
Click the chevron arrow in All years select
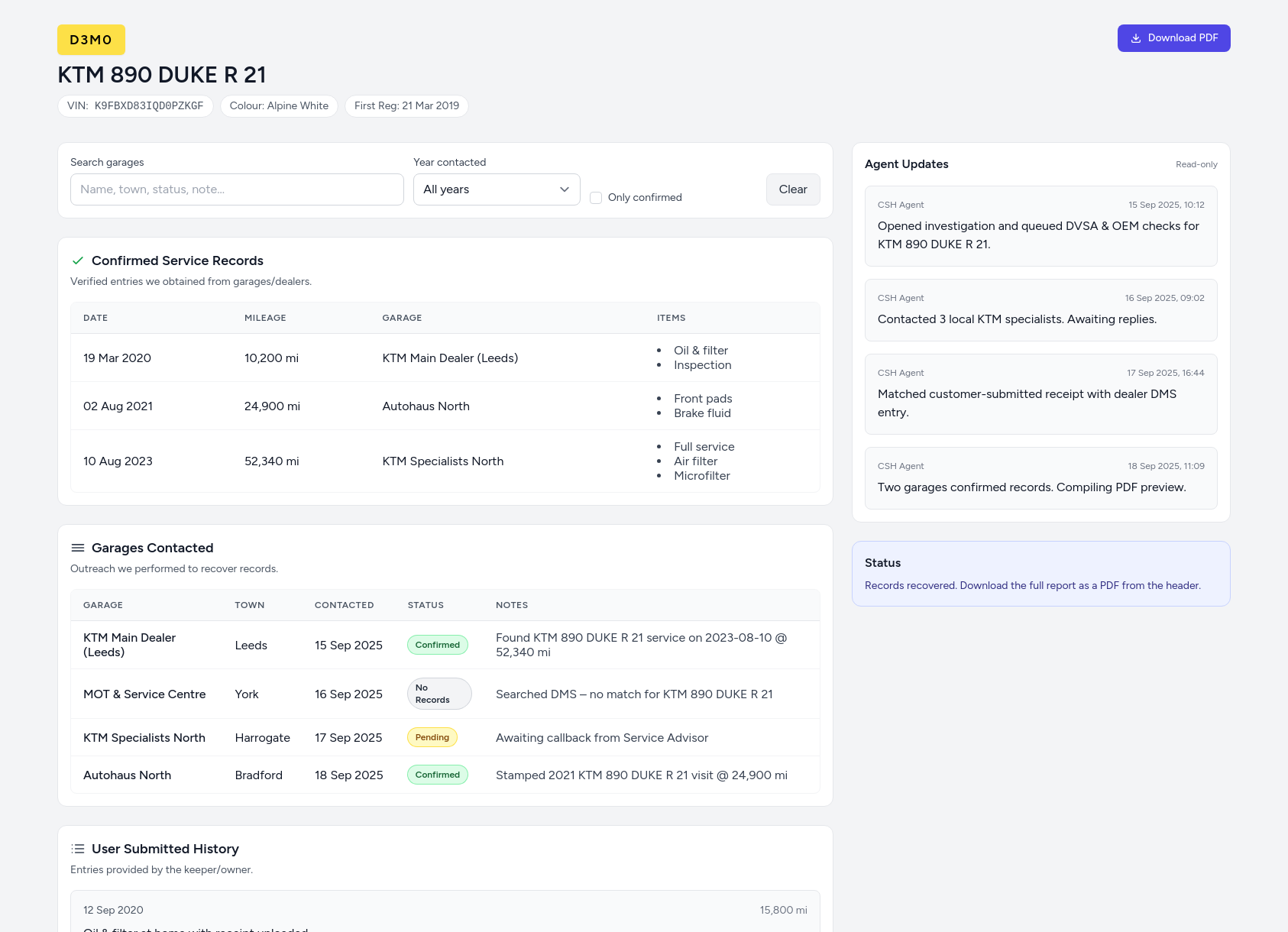point(565,189)
